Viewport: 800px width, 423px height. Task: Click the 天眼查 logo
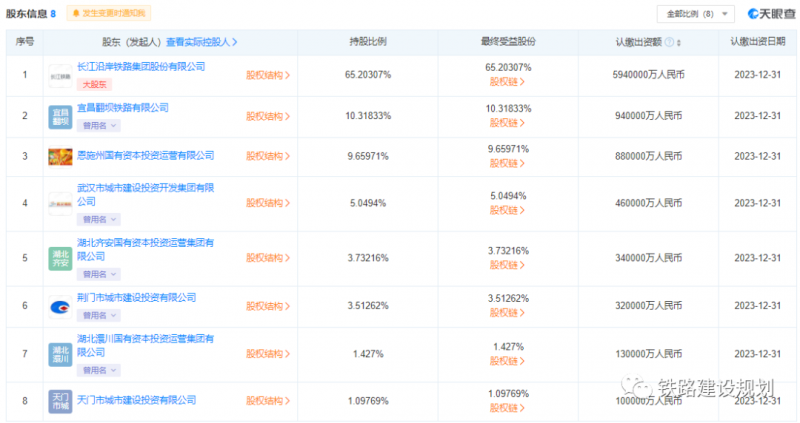[771, 14]
